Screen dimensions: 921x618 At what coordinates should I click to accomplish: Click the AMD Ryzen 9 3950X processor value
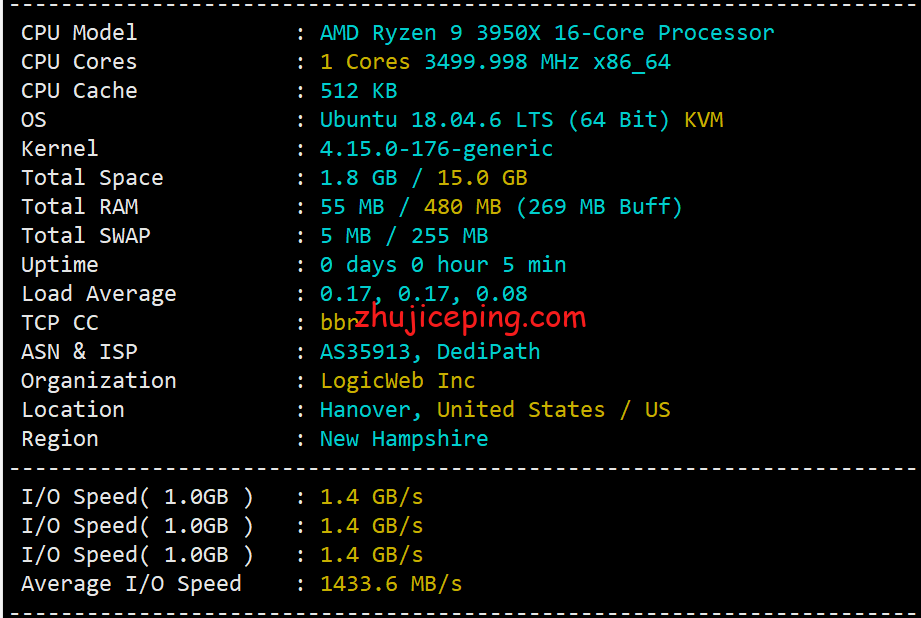[546, 33]
